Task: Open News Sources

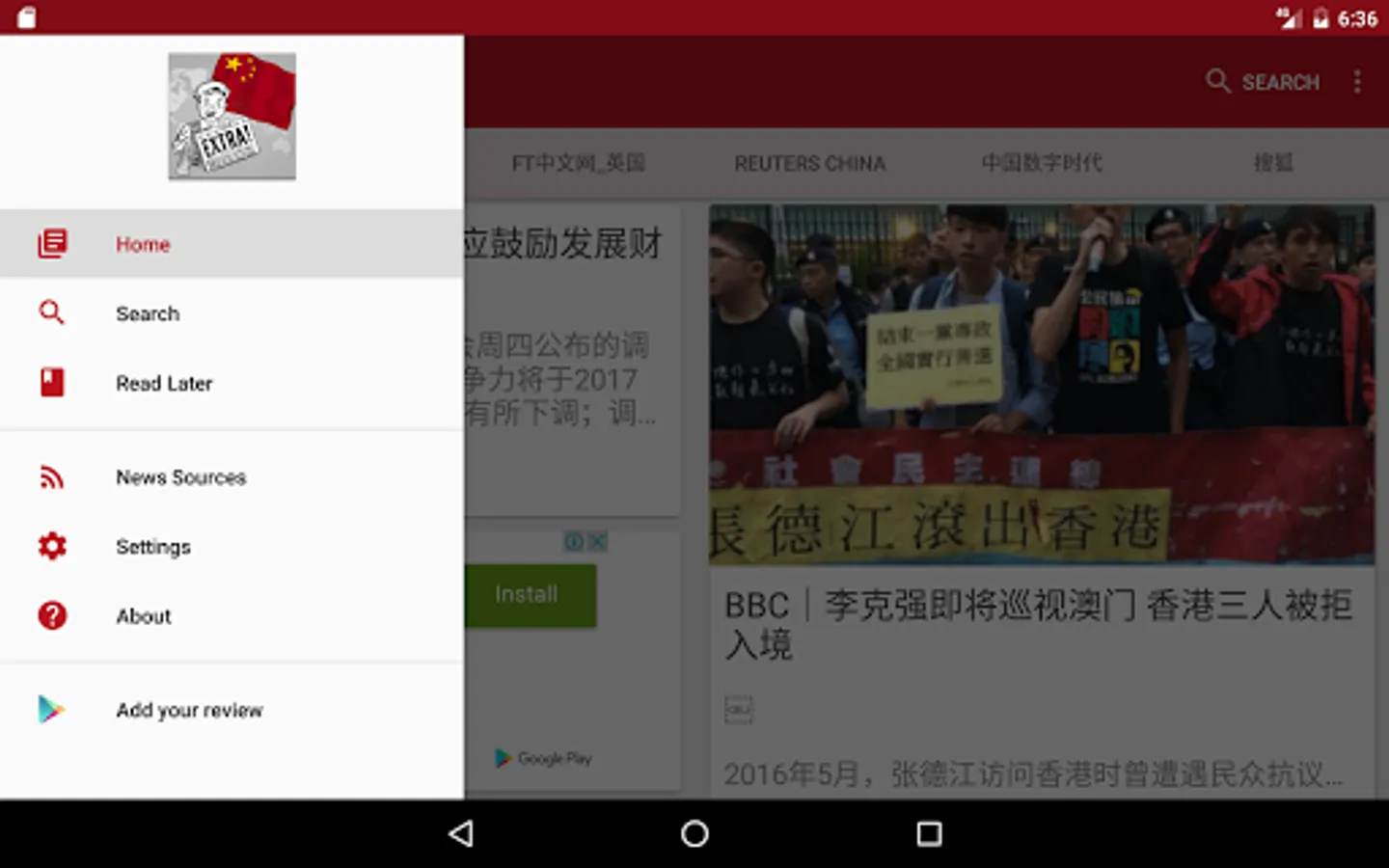Action: pos(231,477)
